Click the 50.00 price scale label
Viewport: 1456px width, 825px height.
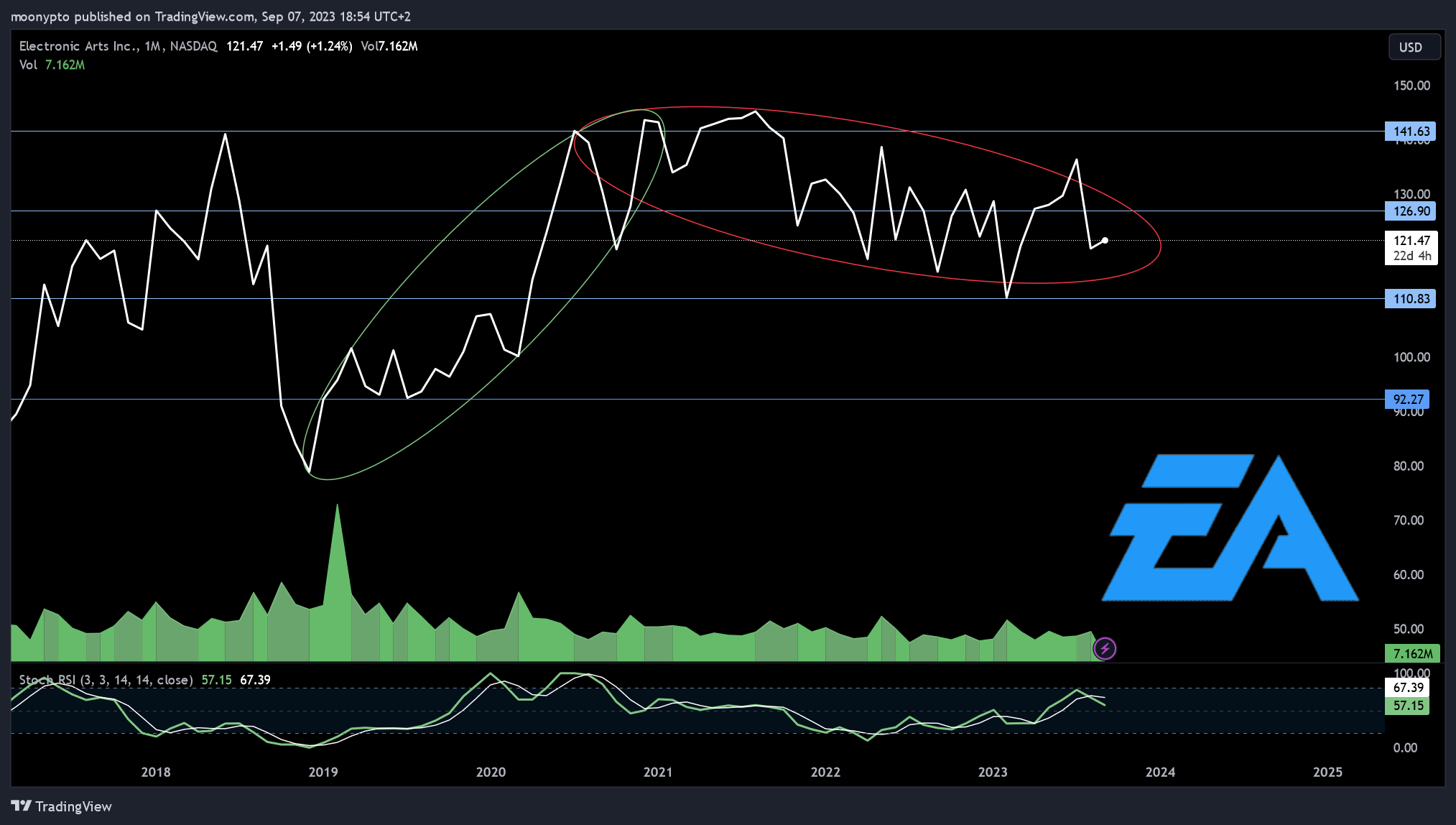(x=1409, y=629)
